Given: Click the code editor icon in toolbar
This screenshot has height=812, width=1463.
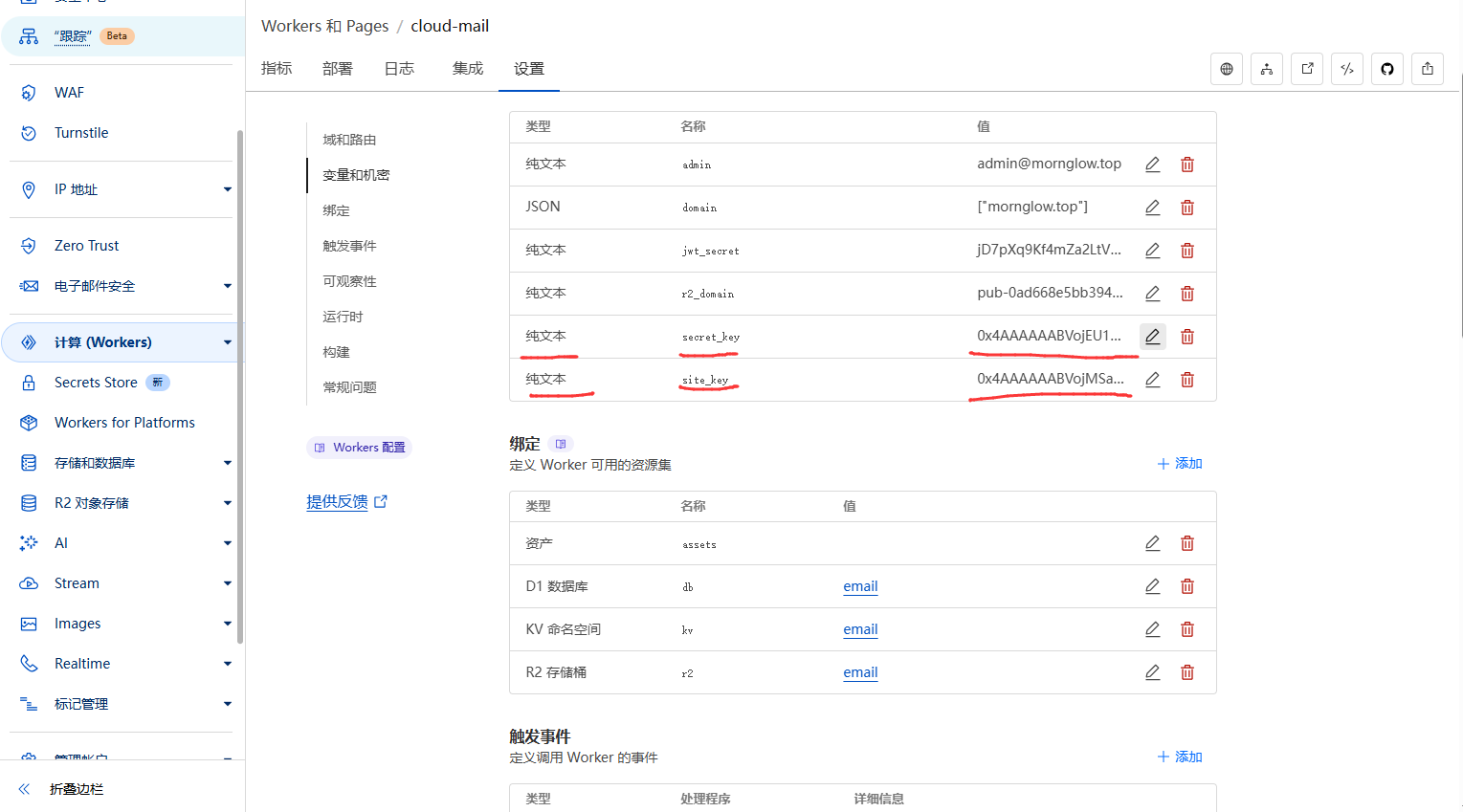Looking at the screenshot, I should [1347, 69].
